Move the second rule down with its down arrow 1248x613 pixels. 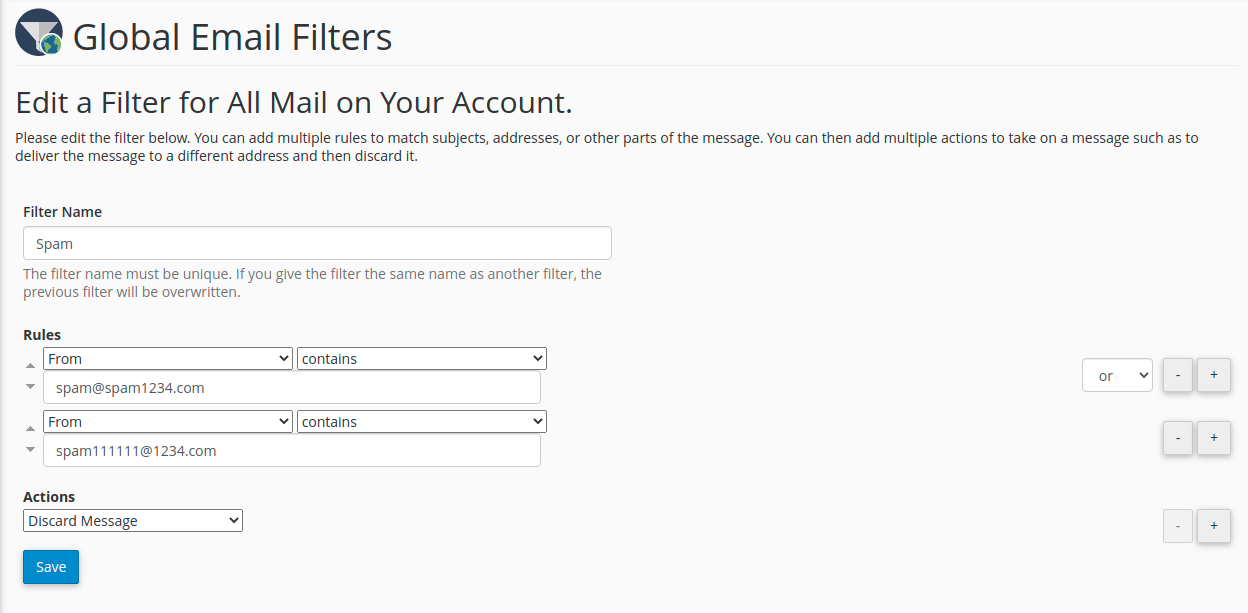click(x=30, y=450)
